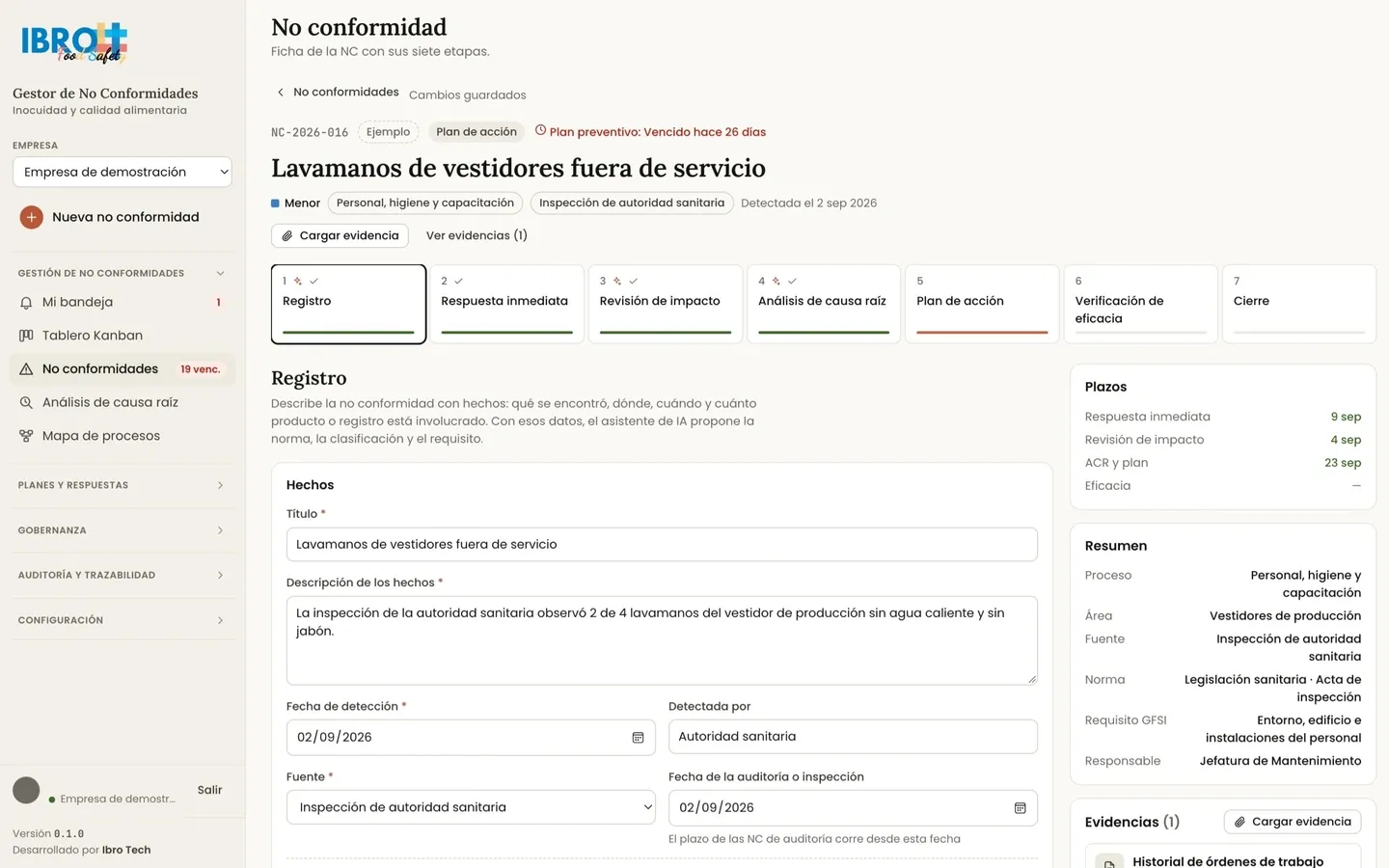The image size is (1389, 868).
Task: Click the 19 venc. badge in sidebar
Action: click(201, 369)
